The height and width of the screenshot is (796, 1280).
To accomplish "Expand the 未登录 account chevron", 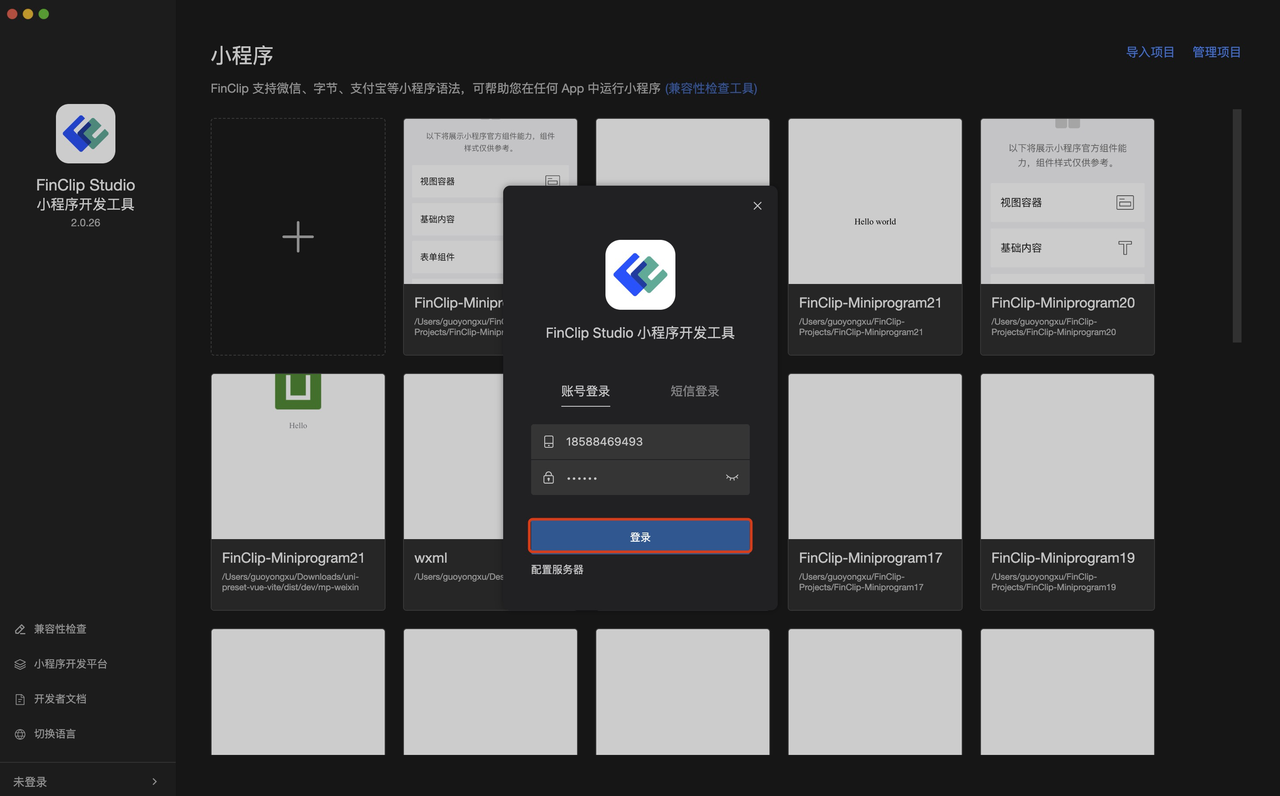I will pos(154,782).
